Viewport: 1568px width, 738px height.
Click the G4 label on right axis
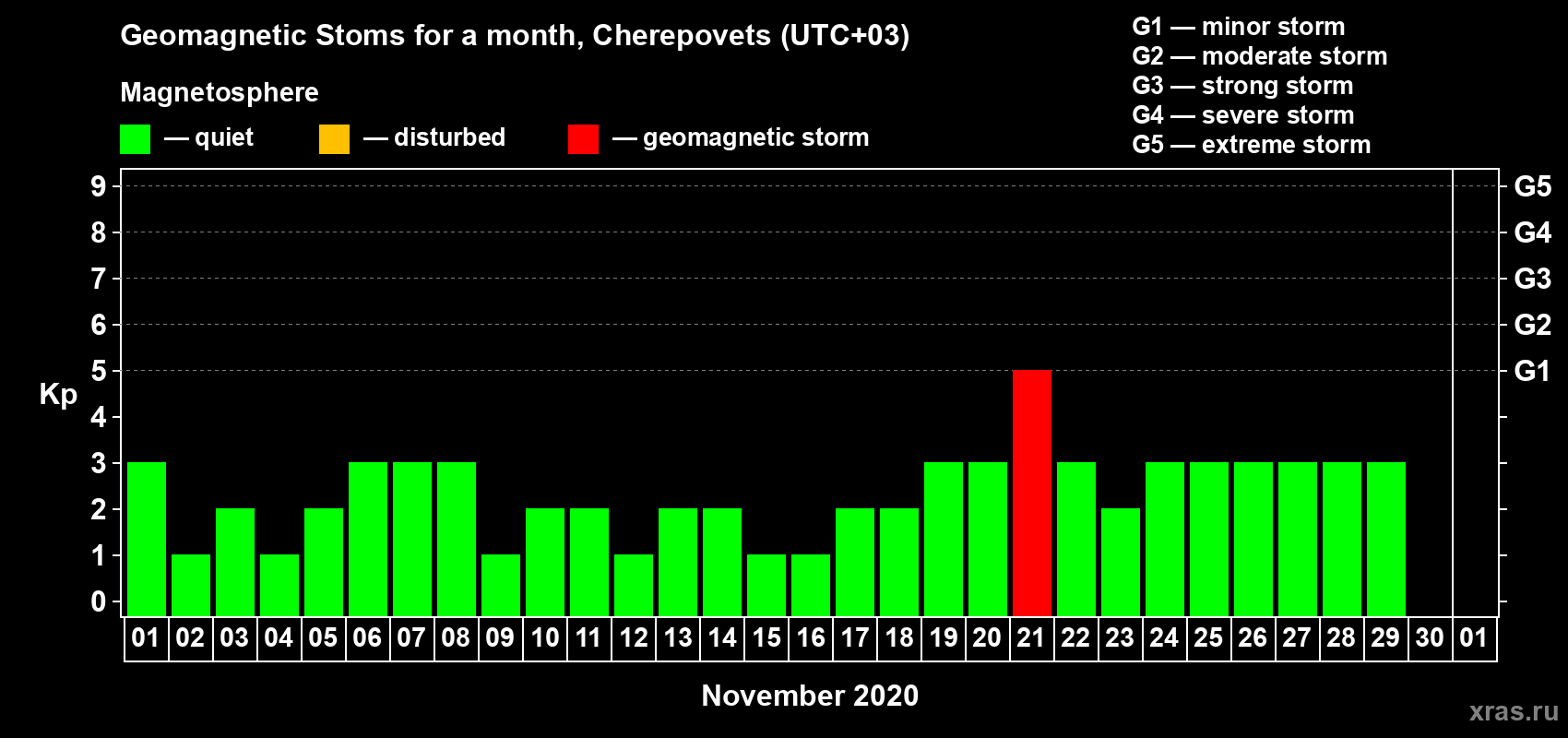[1532, 232]
